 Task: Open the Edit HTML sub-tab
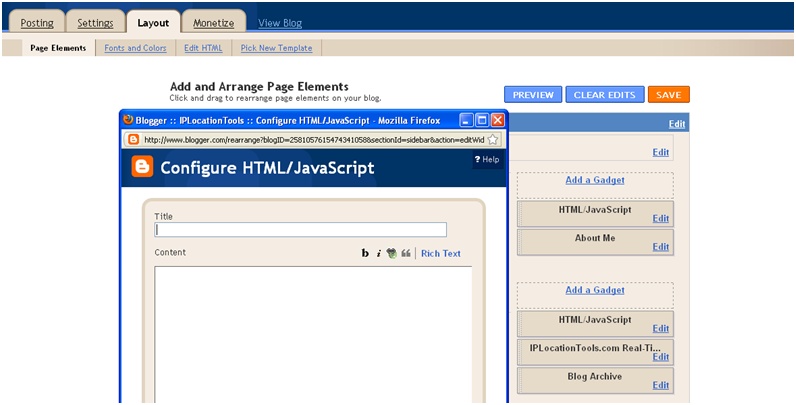coord(203,48)
